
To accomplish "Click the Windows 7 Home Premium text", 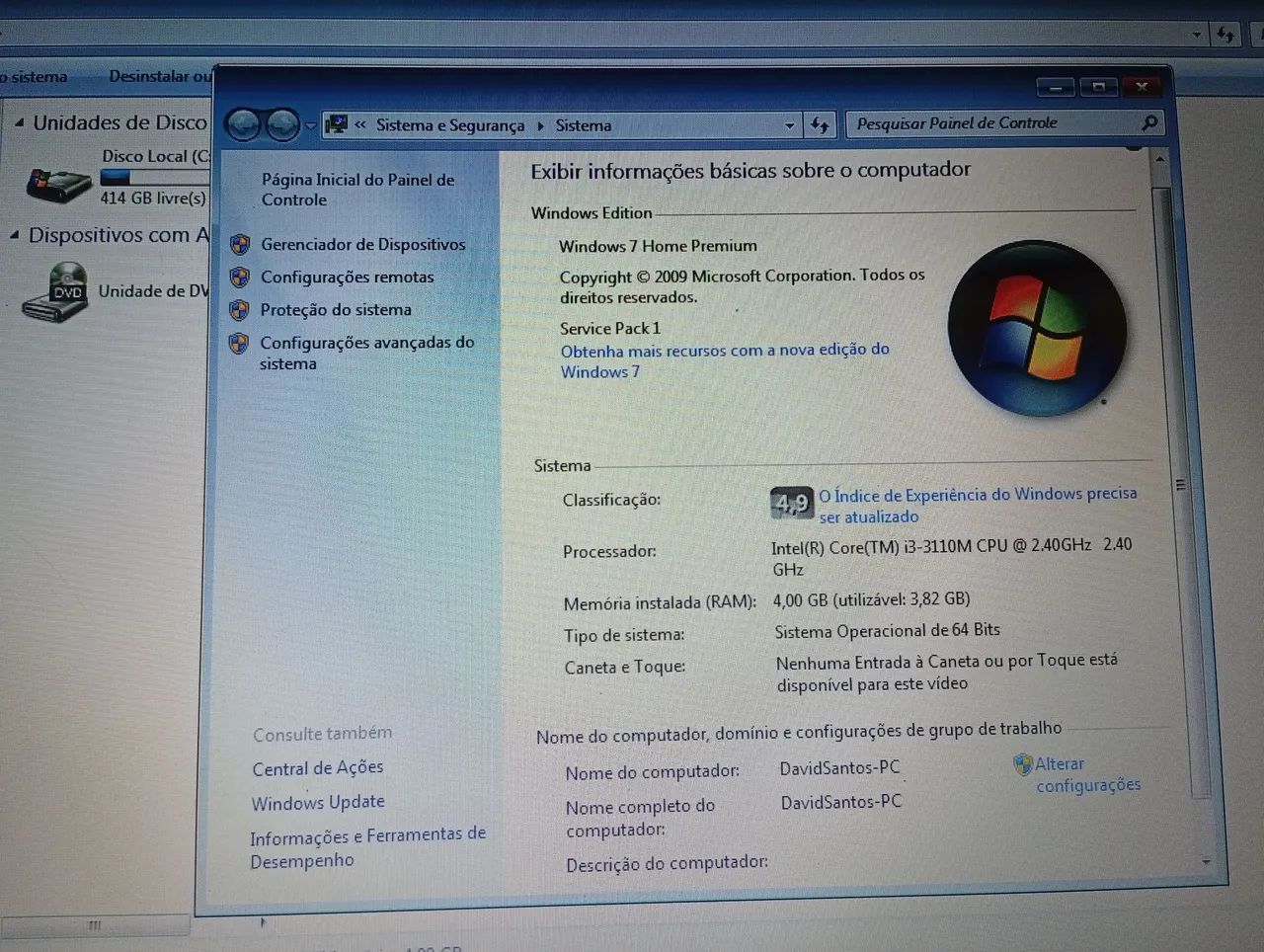I will tap(658, 246).
